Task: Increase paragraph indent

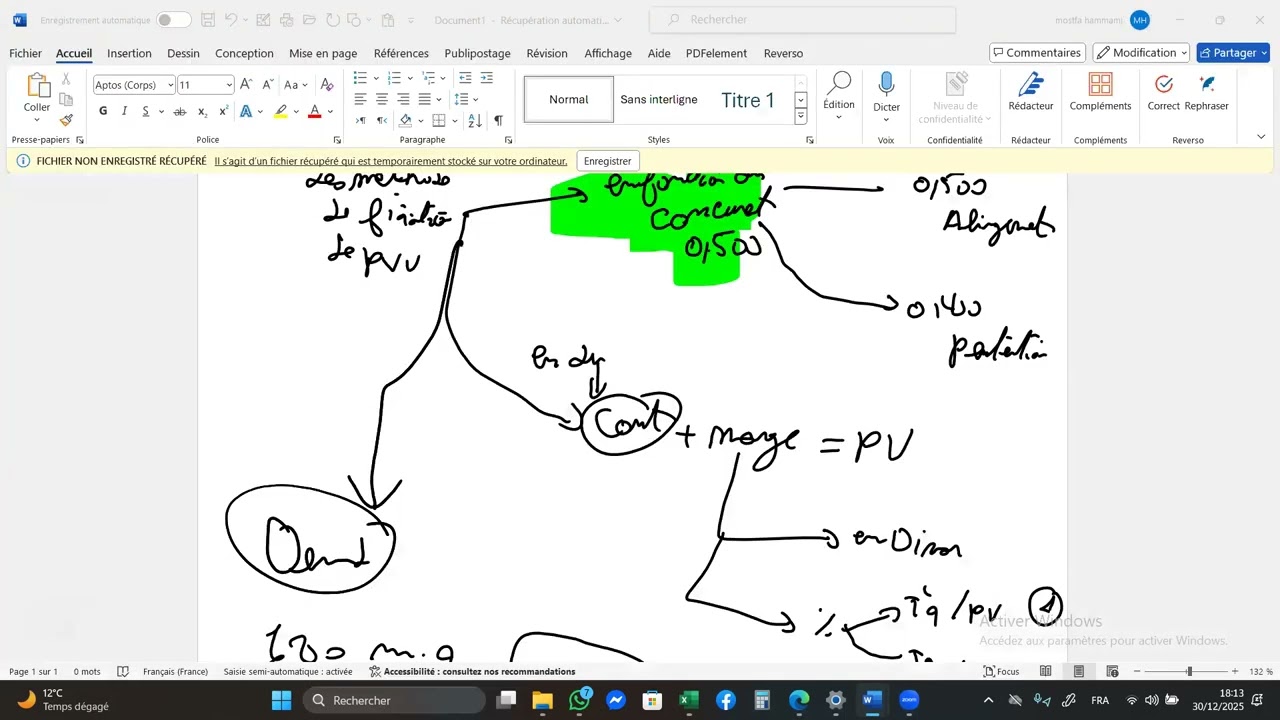Action: (487, 78)
